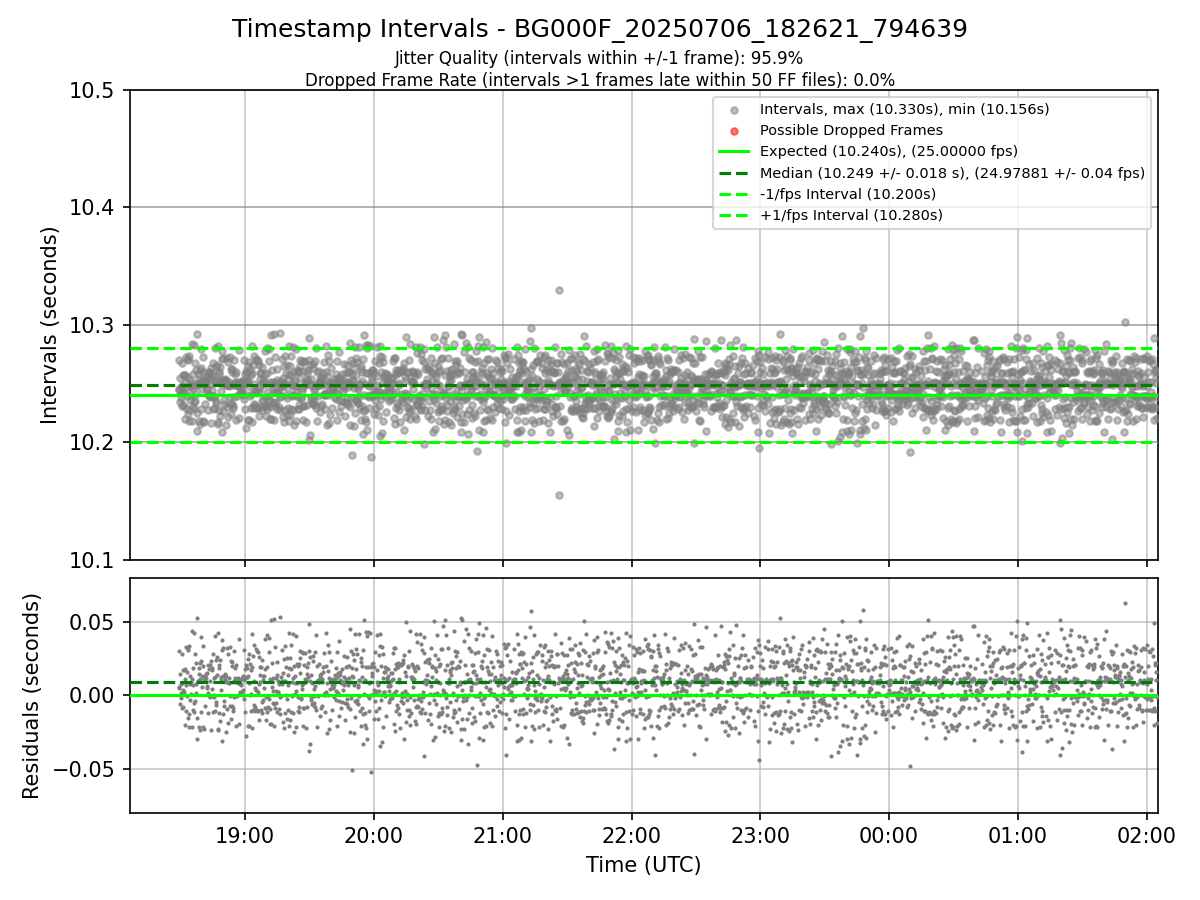
Task: Click the maximum outlier point near 10.33s
Action: 559,290
